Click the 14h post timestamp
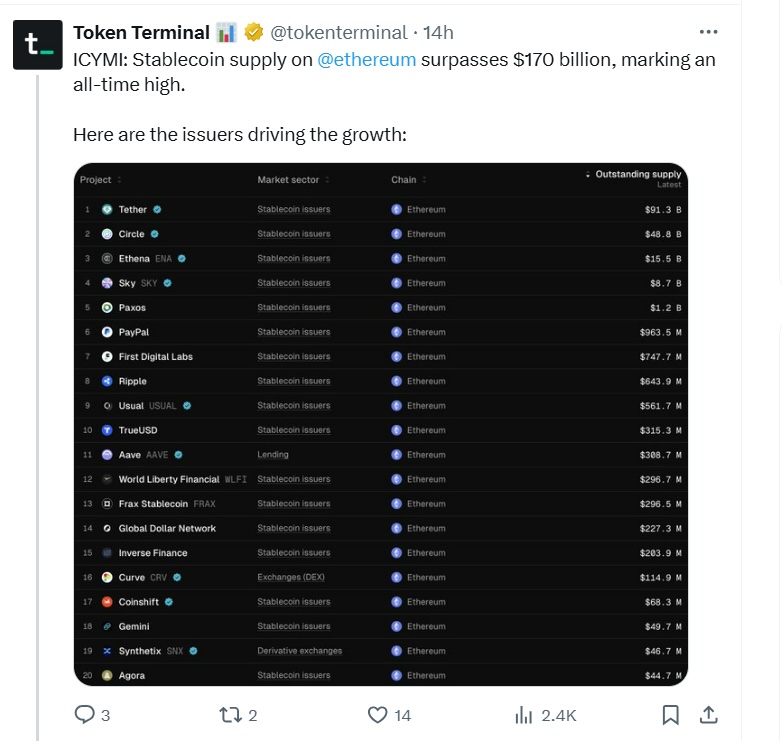Image resolution: width=782 pixels, height=741 pixels. point(438,33)
